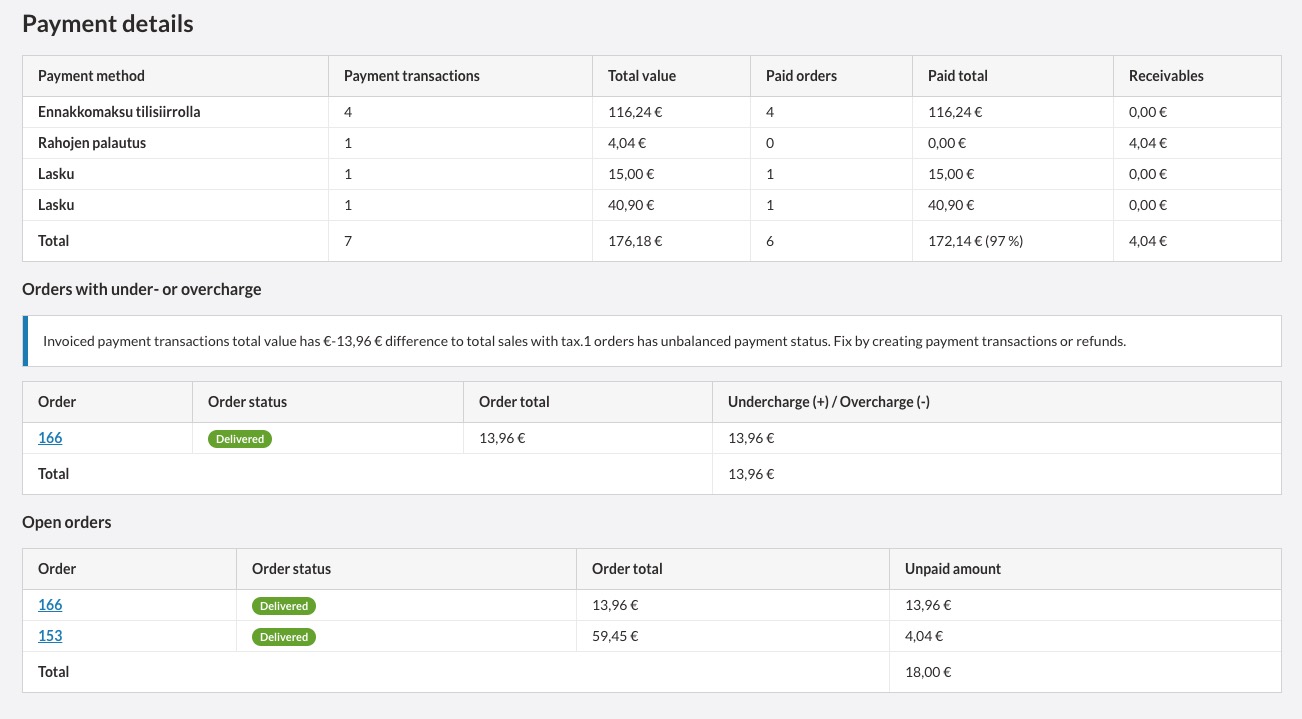
Task: Open order 166 in the under-/overcharge table
Action: pyautogui.click(x=50, y=438)
